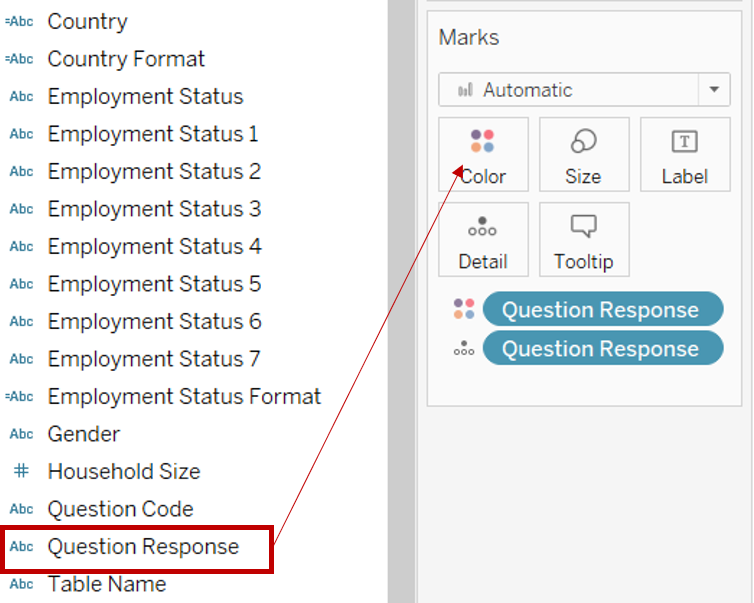This screenshot has width=754, height=603.
Task: Open the Tooltip marks button
Action: tap(583, 239)
